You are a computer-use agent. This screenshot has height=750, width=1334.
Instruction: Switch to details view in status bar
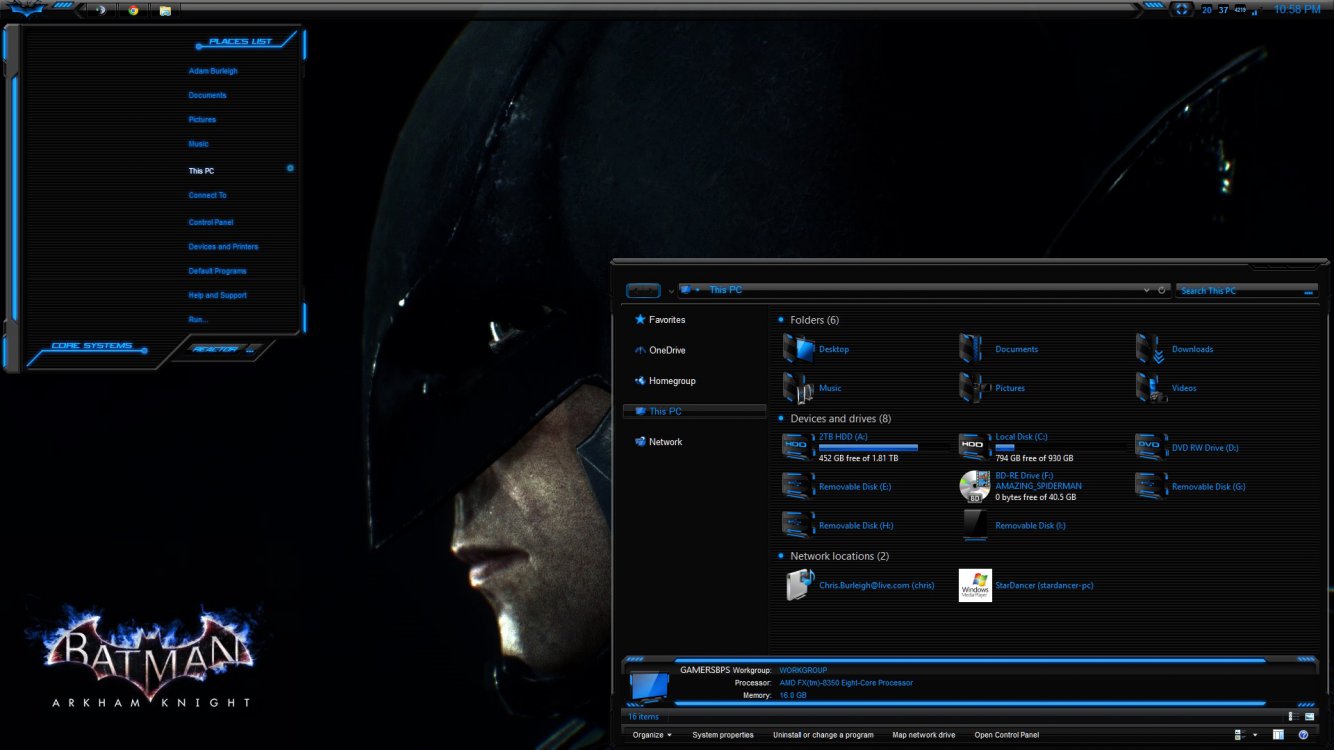[1294, 716]
